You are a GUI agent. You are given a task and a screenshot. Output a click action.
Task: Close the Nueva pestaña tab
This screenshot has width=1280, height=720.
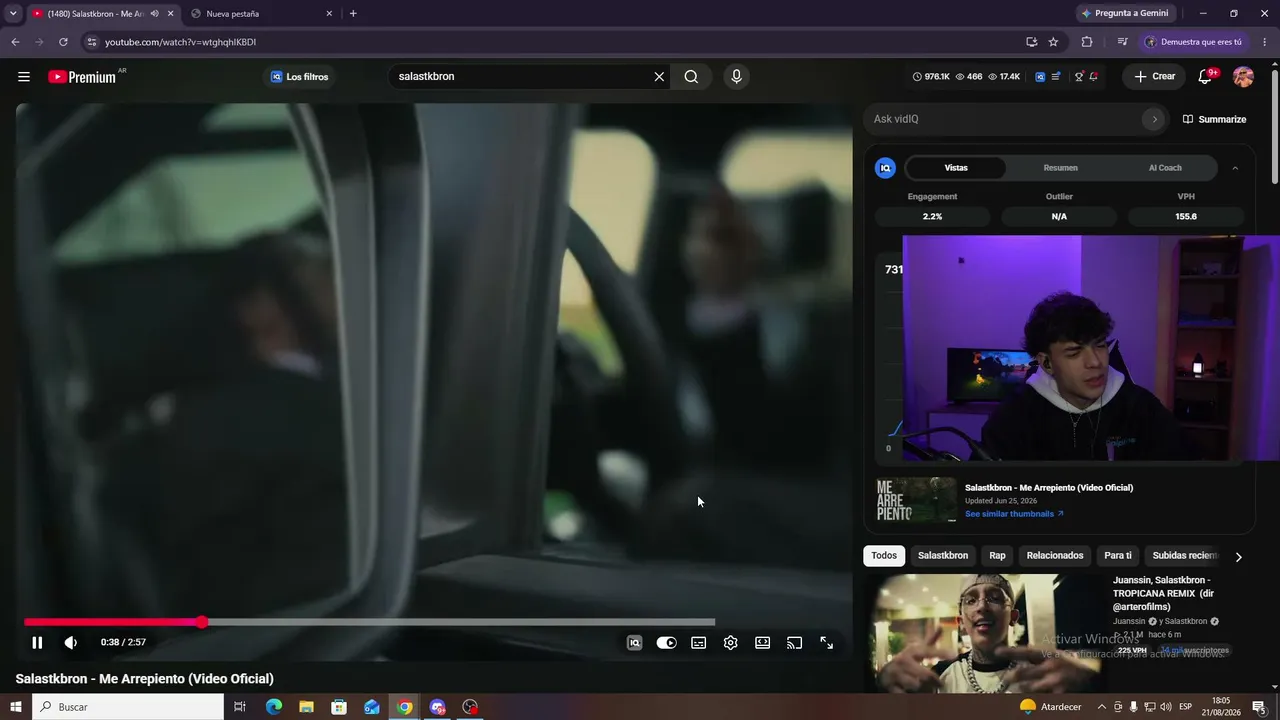click(329, 14)
